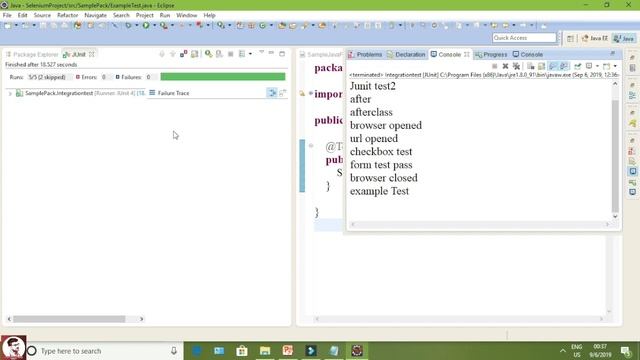The width and height of the screenshot is (640, 360).
Task: Rerun test with failures first
Action: coord(219,54)
